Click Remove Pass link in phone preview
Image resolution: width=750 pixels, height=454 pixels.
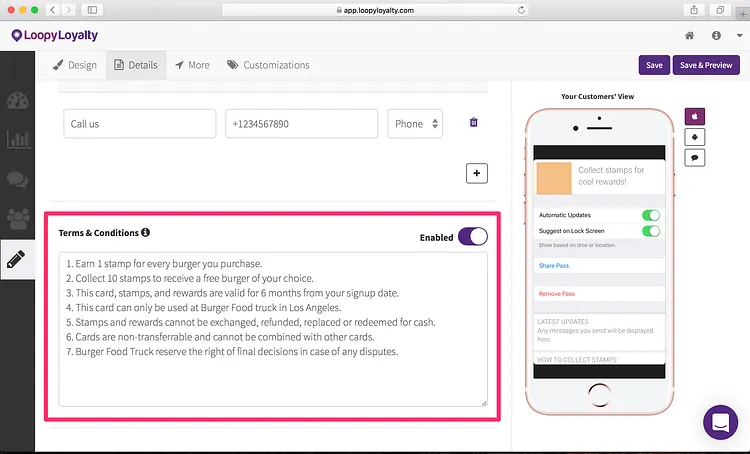(x=557, y=294)
